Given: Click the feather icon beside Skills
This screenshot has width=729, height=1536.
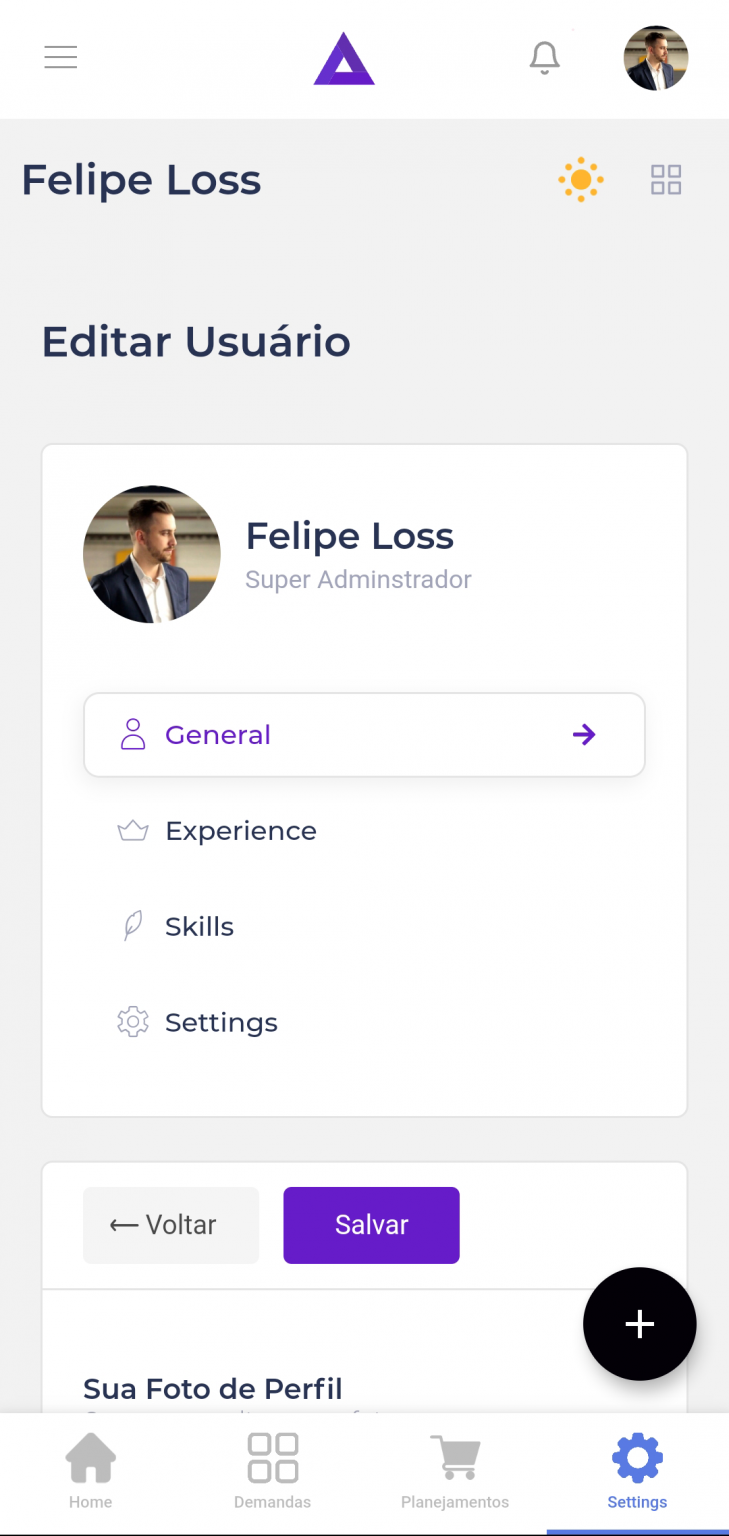Looking at the screenshot, I should [133, 927].
